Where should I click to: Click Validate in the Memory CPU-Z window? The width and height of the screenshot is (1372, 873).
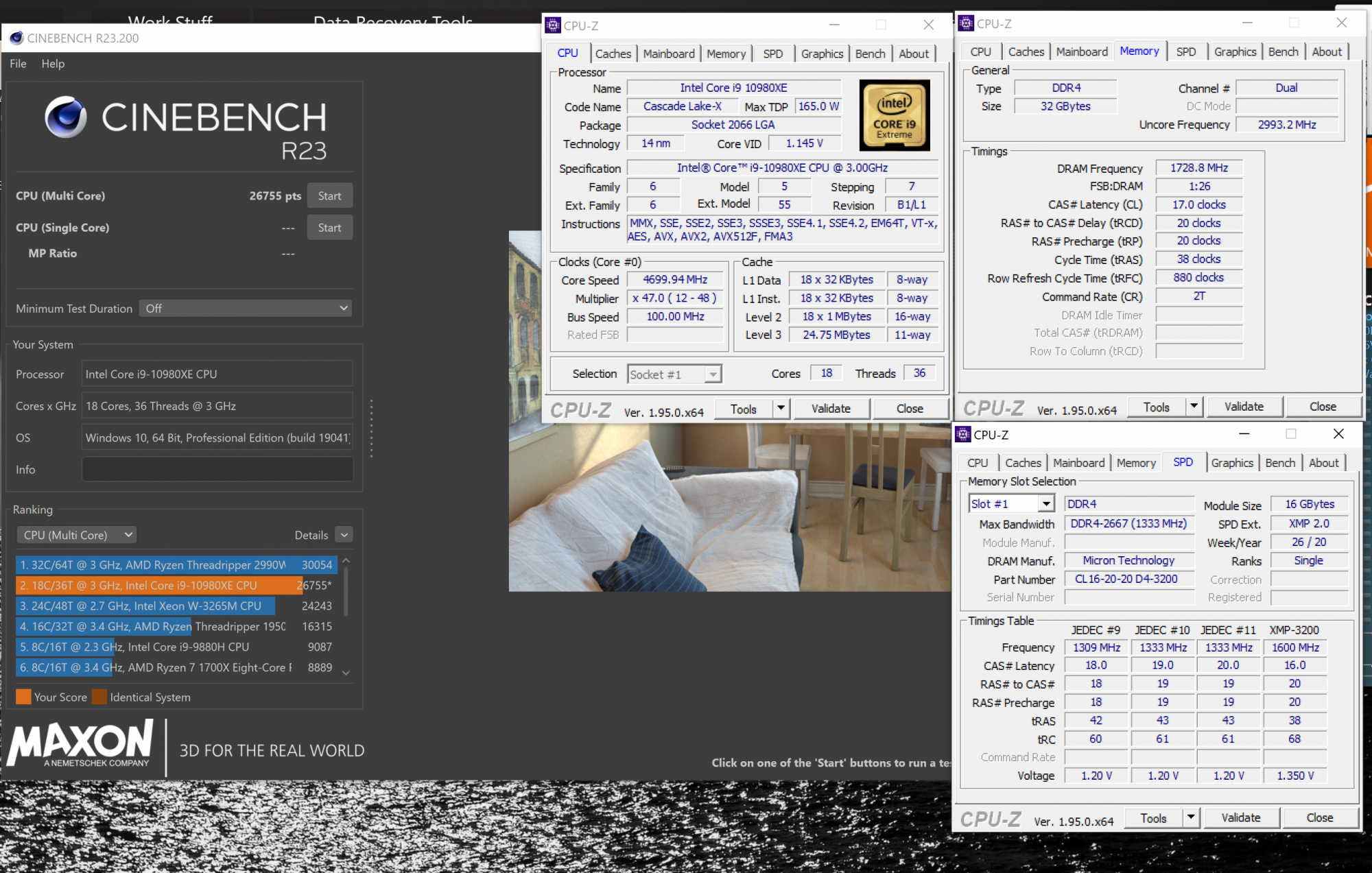1244,407
